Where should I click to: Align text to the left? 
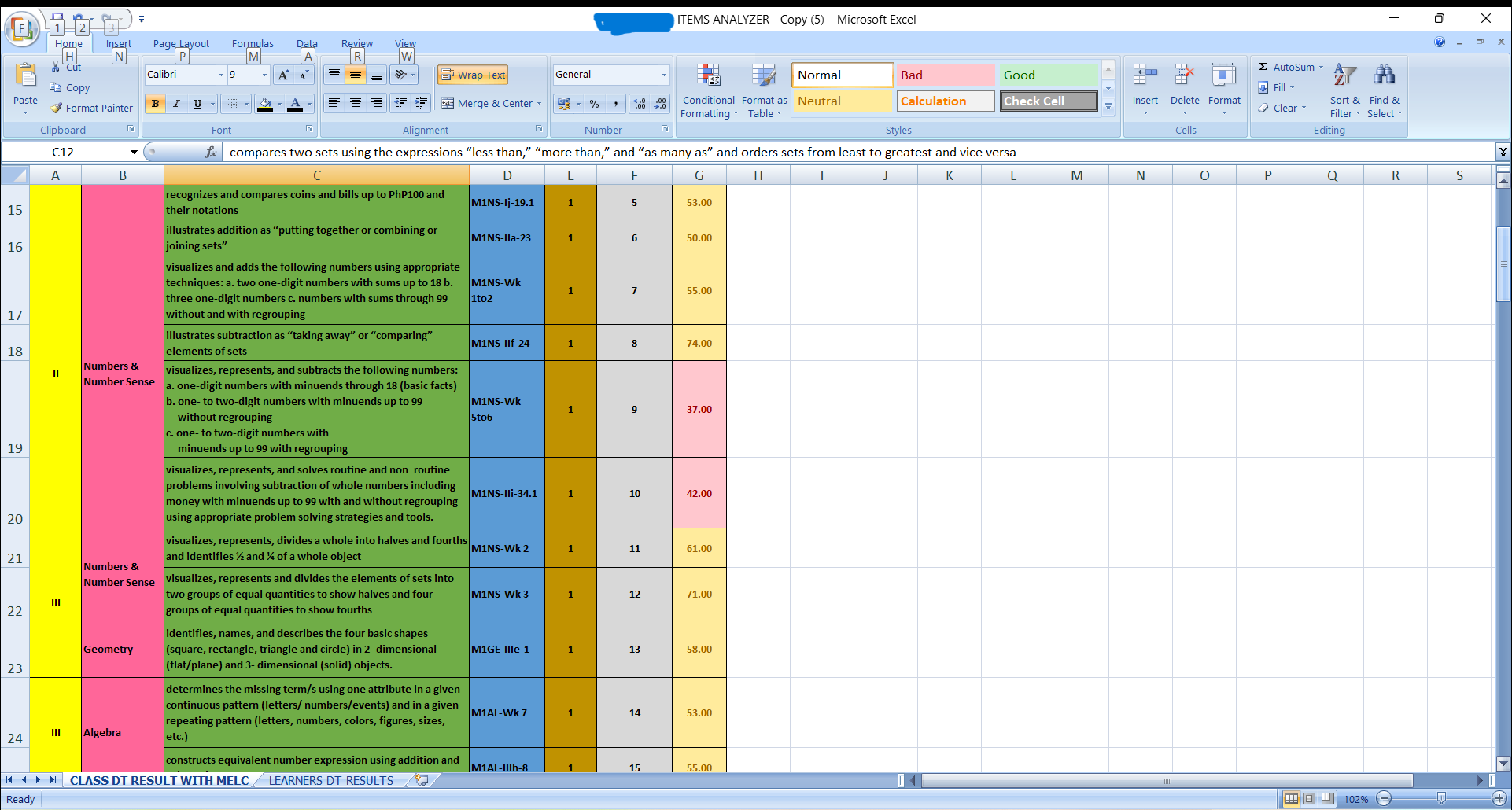coord(334,103)
